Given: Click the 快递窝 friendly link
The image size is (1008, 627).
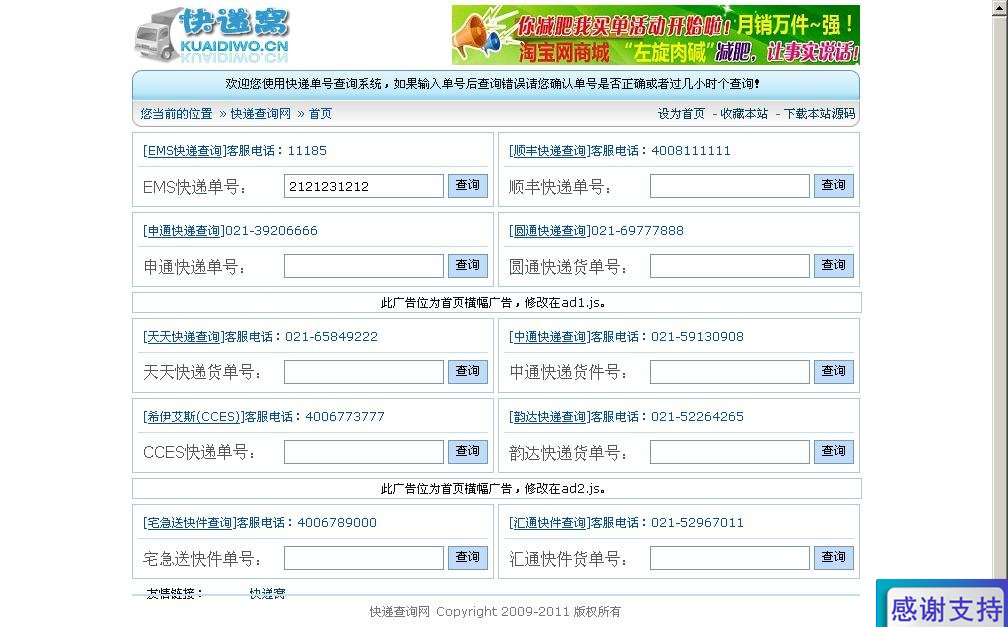Looking at the screenshot, I should pos(267,593).
